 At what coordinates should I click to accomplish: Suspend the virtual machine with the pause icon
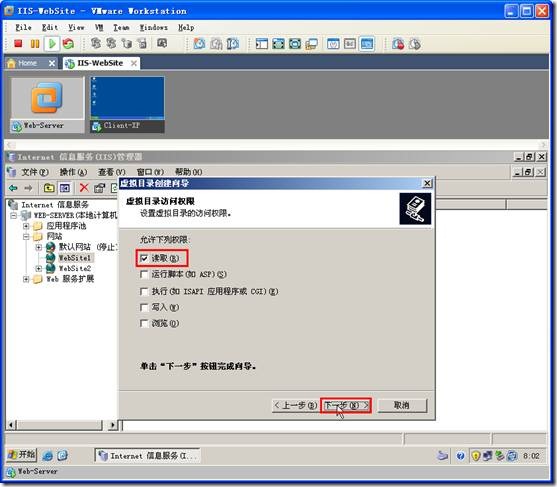tap(35, 44)
